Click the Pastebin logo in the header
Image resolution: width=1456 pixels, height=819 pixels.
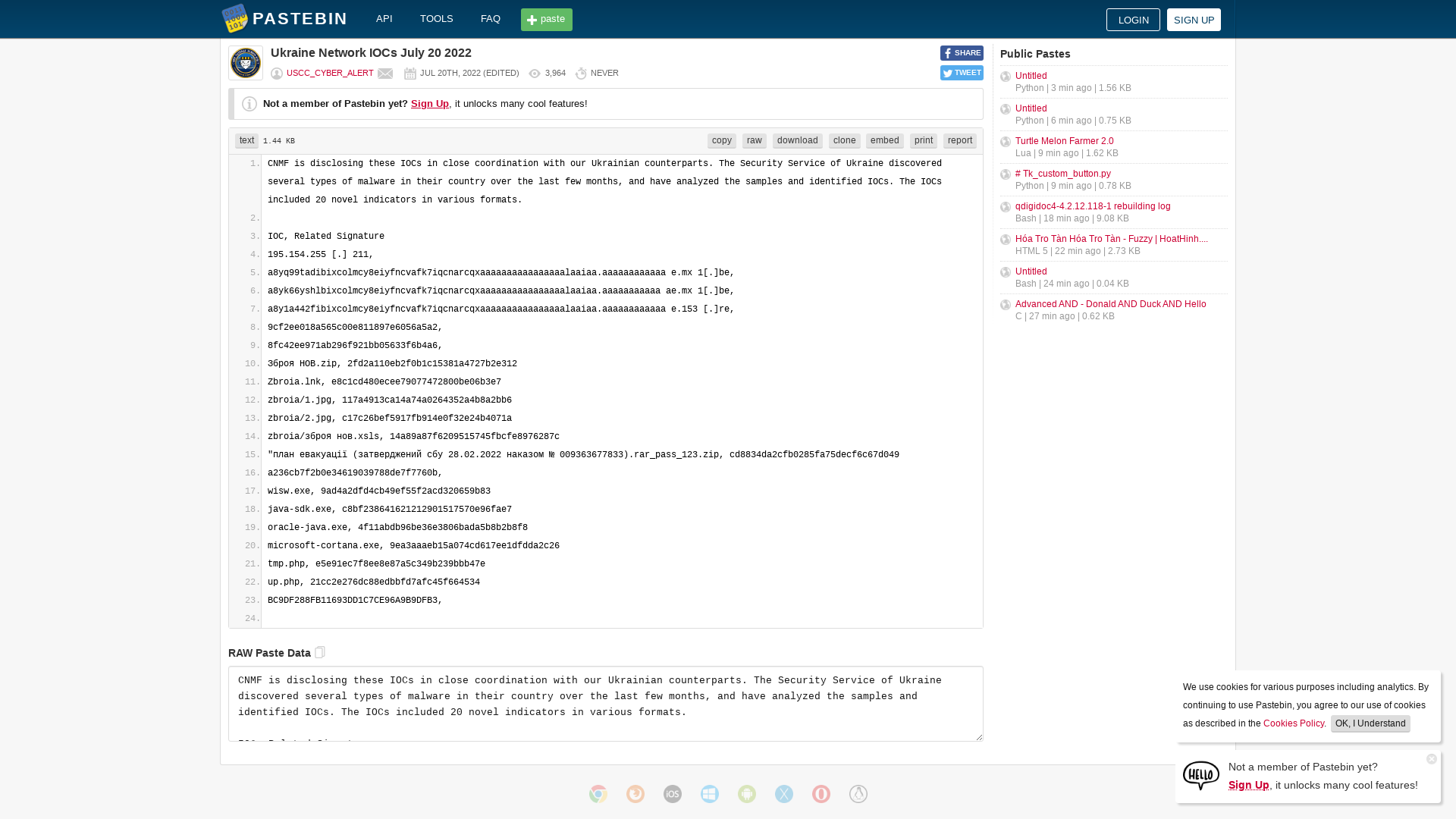click(284, 19)
